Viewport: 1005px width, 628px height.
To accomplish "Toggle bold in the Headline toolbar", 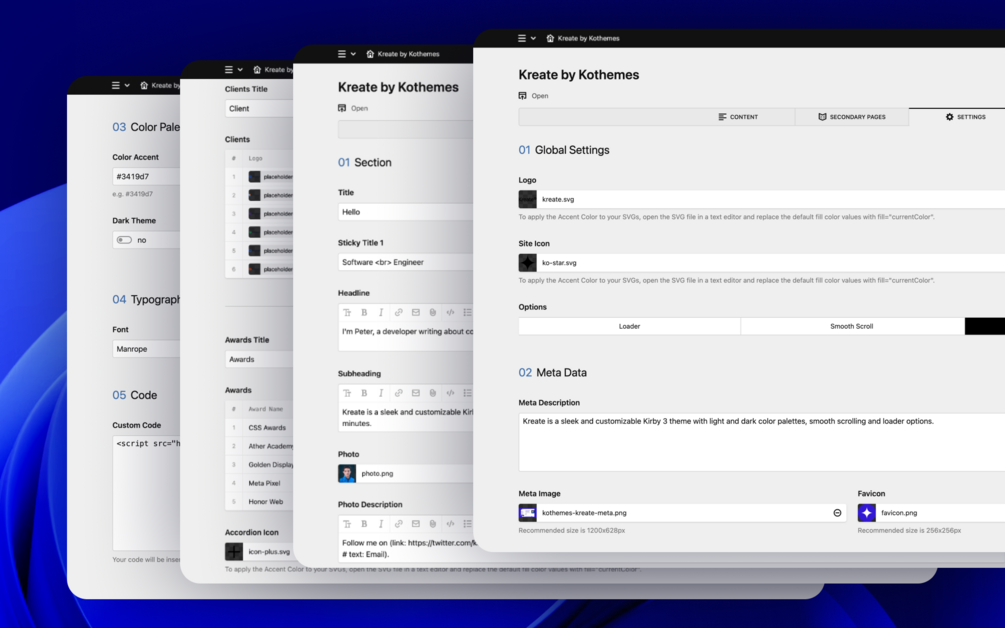I will click(364, 313).
